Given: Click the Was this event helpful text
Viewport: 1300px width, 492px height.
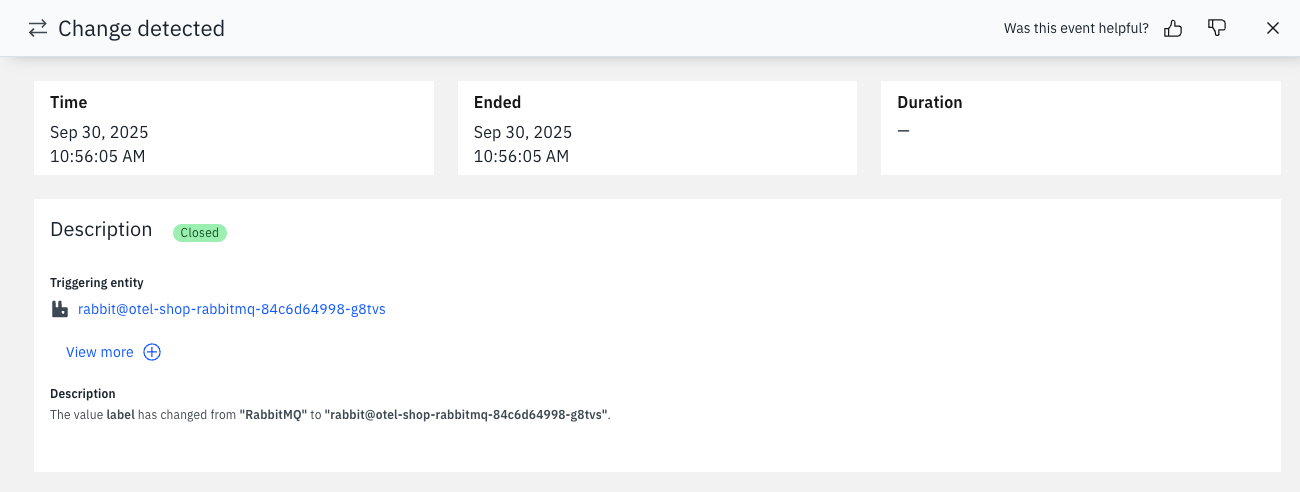Looking at the screenshot, I should 1076,28.
